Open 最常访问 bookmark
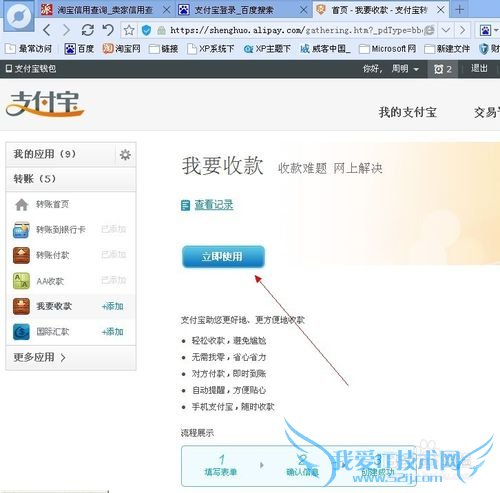The image size is (500, 493). tap(29, 49)
